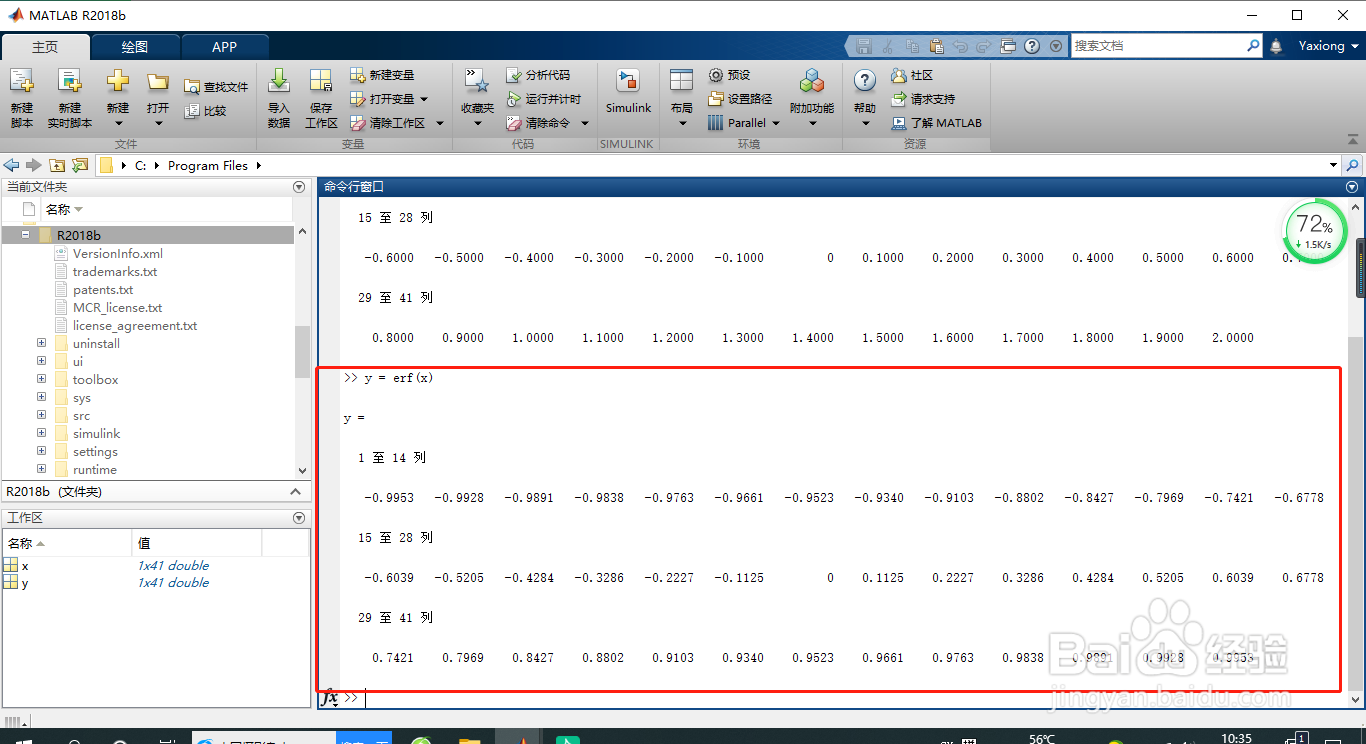Click 设置路径 (Set Path)
This screenshot has height=744, width=1366.
740,99
